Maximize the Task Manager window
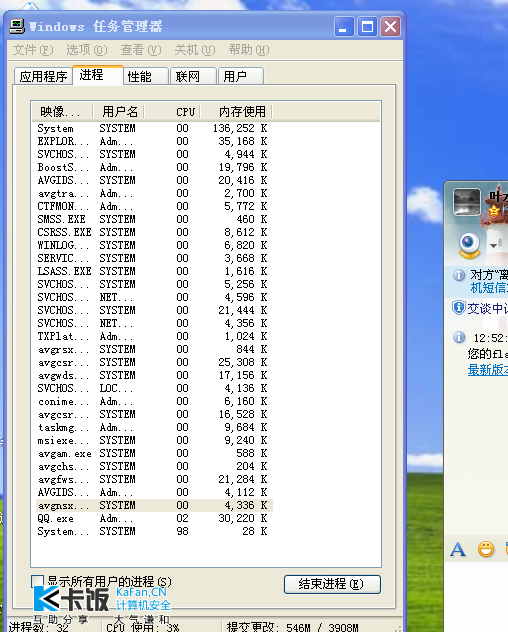 (367, 27)
